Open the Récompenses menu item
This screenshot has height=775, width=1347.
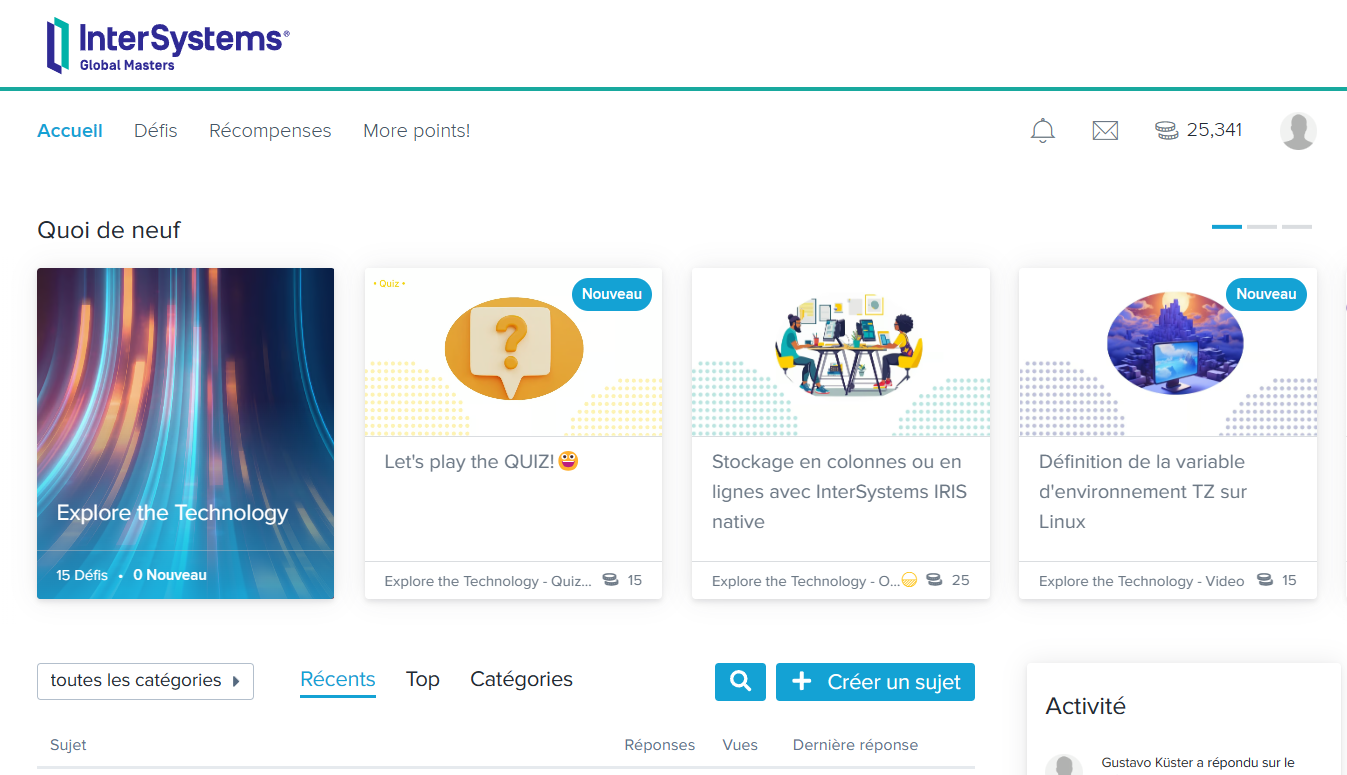click(270, 131)
